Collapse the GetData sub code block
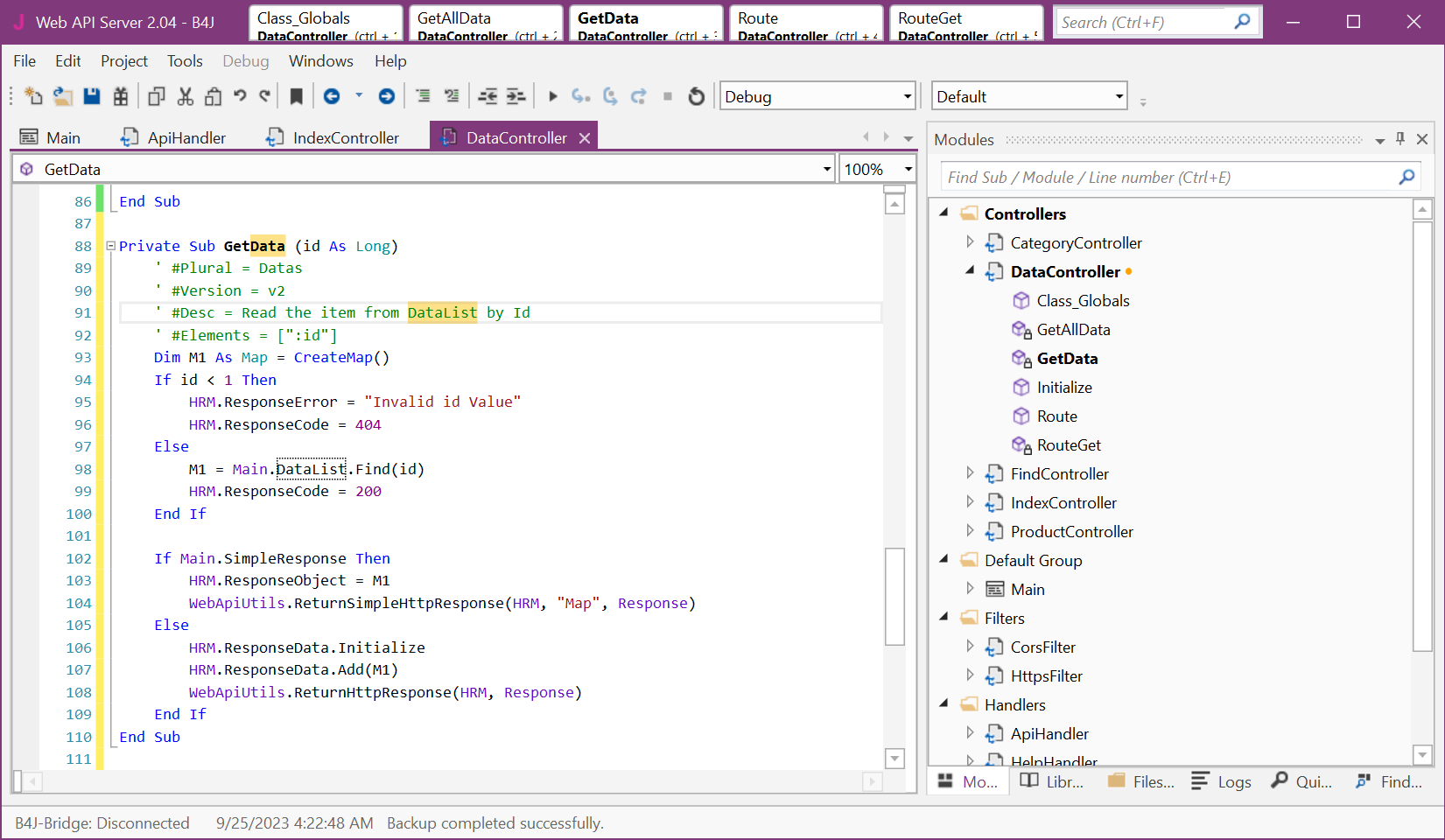The width and height of the screenshot is (1445, 840). coord(111,246)
